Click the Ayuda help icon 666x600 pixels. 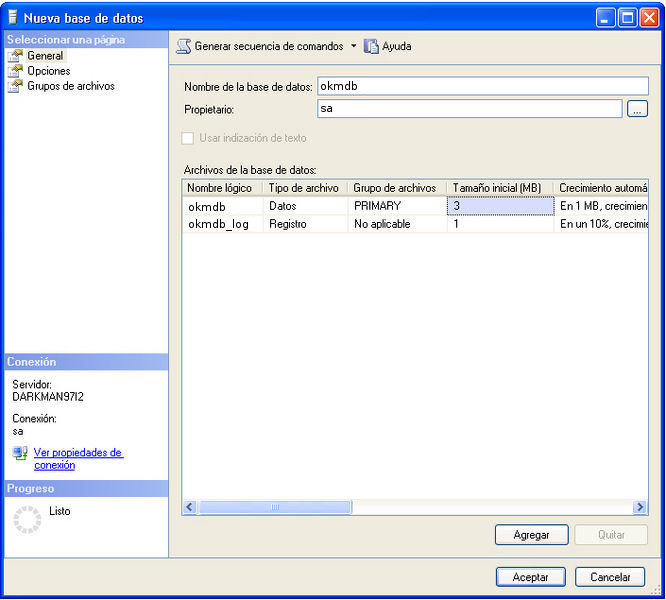pos(371,46)
